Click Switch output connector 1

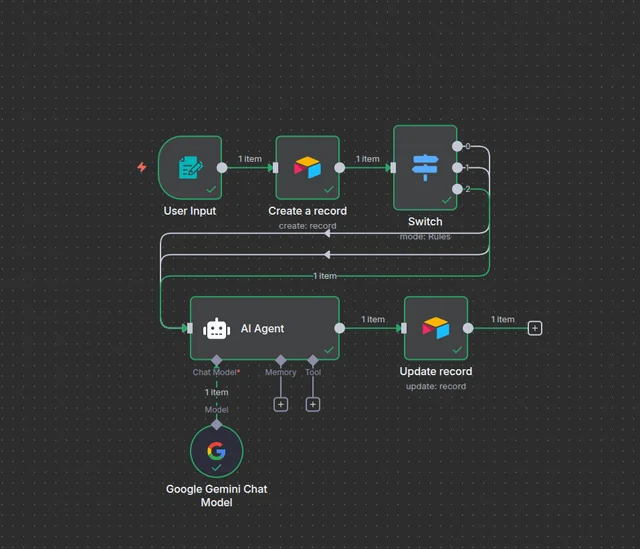coord(458,167)
